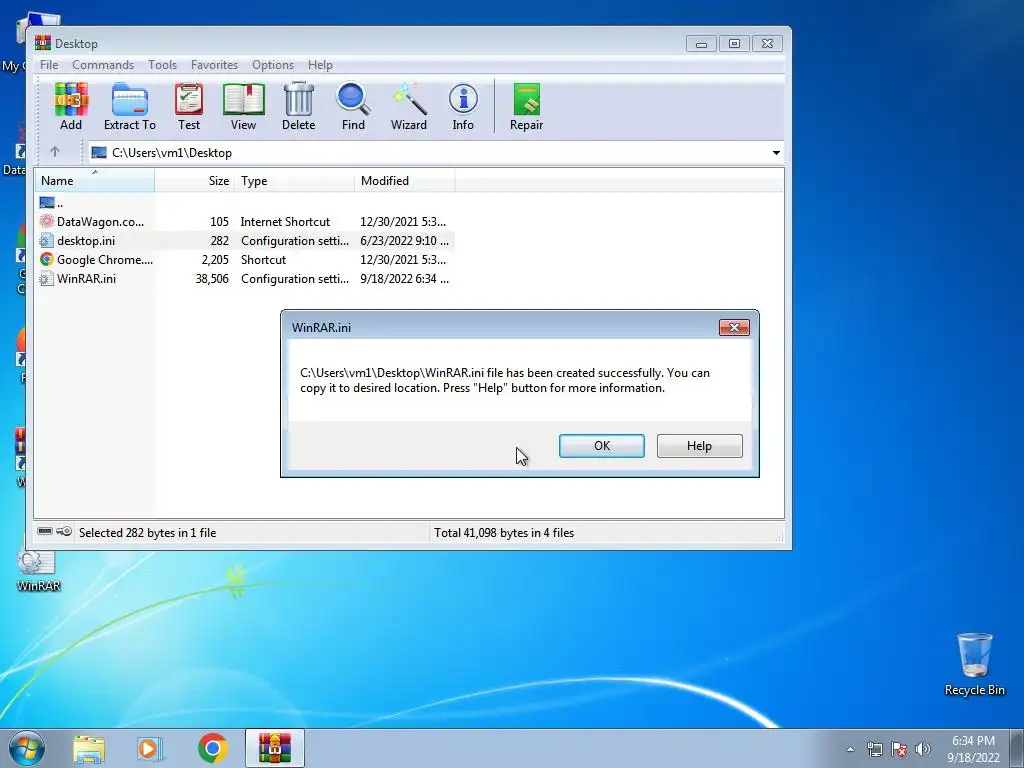Open Windows Media Player from taskbar

pyautogui.click(x=150, y=748)
